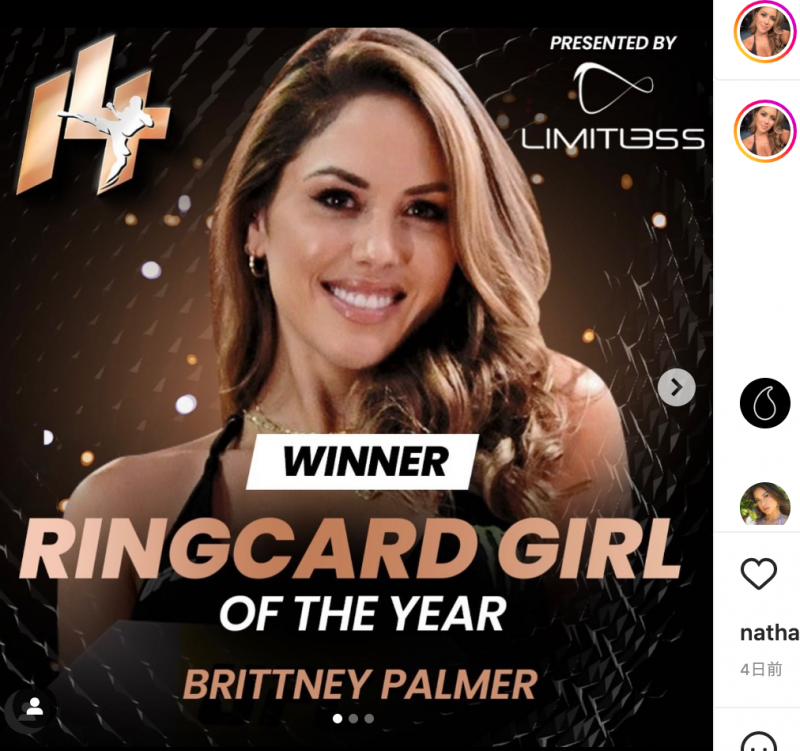Image resolution: width=800 pixels, height=751 pixels.
Task: Jump to the second carousel dot
Action: 353,718
